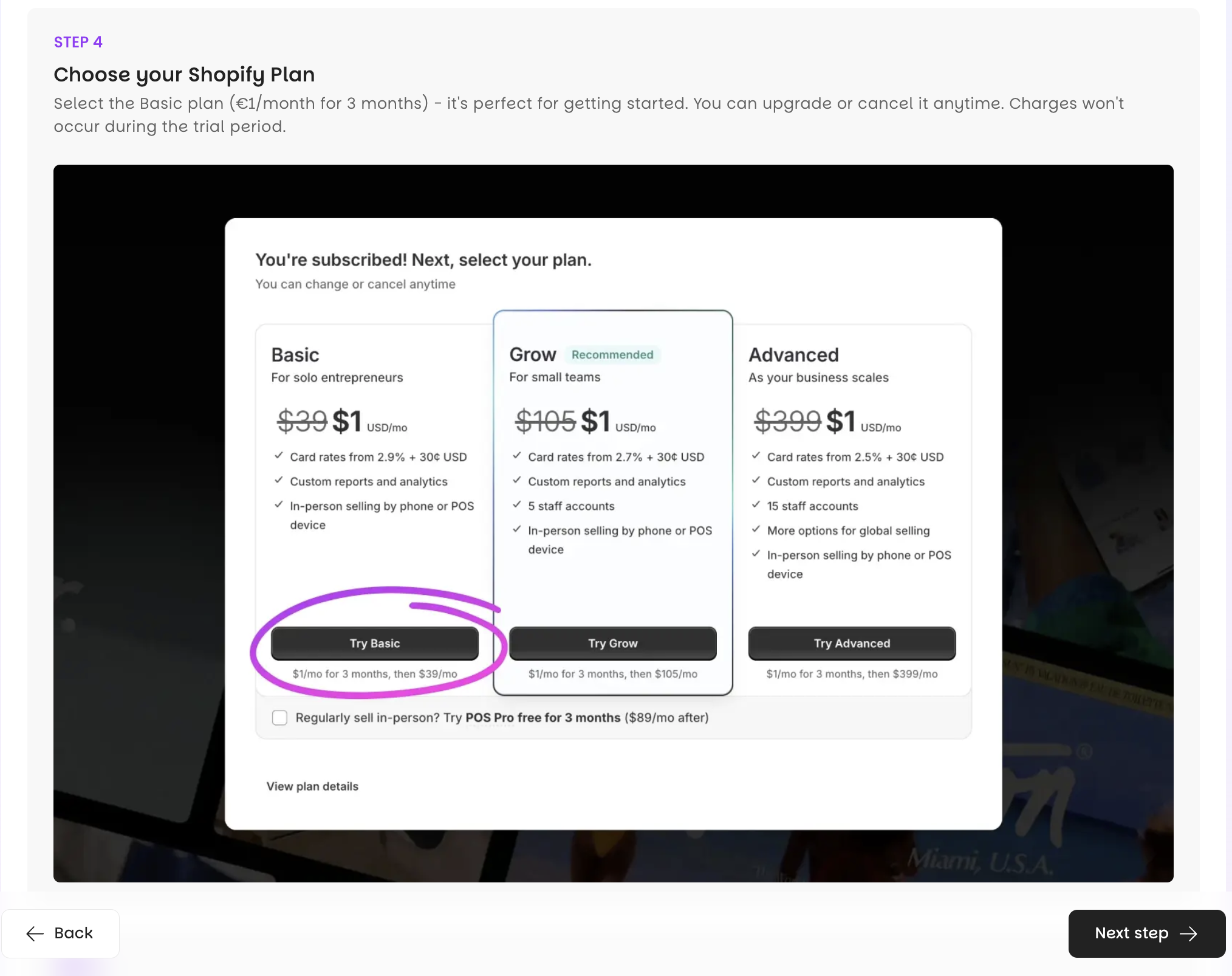
Task: Click the Next step button
Action: point(1146,933)
